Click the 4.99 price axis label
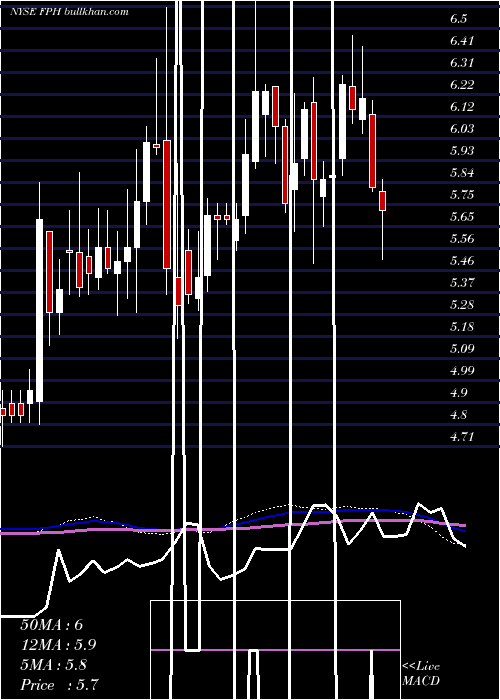 (x=462, y=371)
